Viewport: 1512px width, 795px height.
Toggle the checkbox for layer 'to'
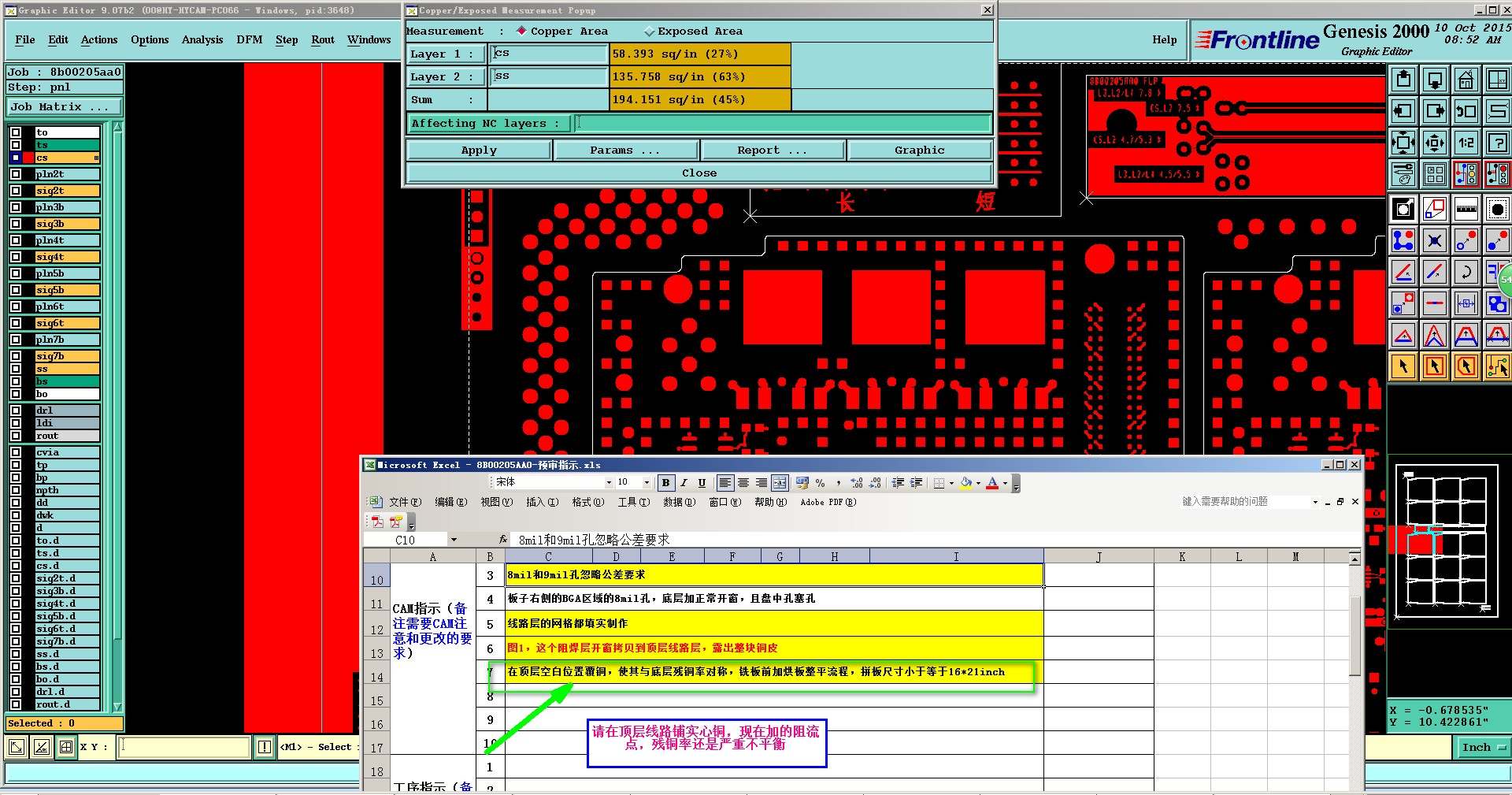(x=16, y=132)
